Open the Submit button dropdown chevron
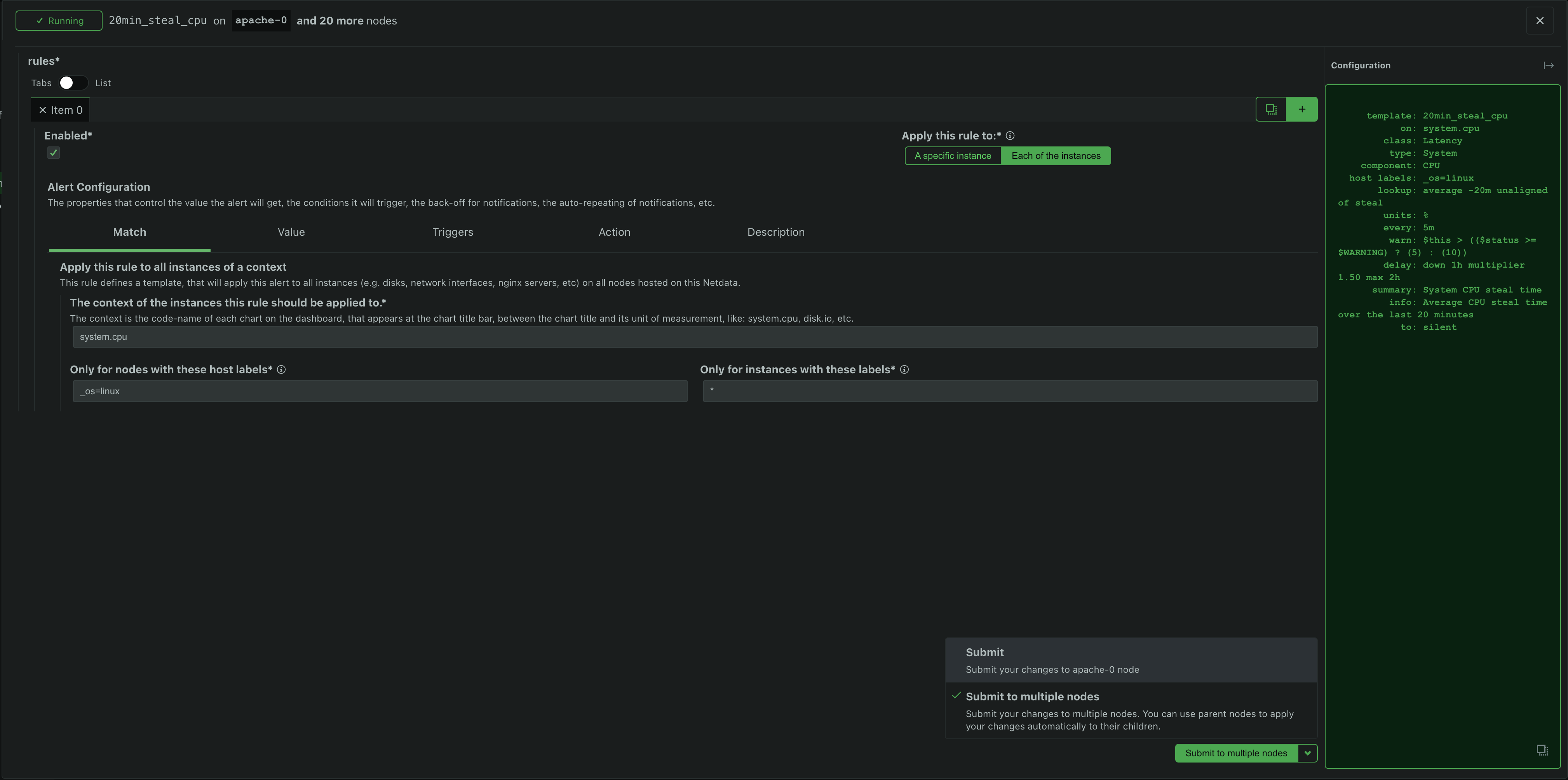1568x780 pixels. (1308, 753)
